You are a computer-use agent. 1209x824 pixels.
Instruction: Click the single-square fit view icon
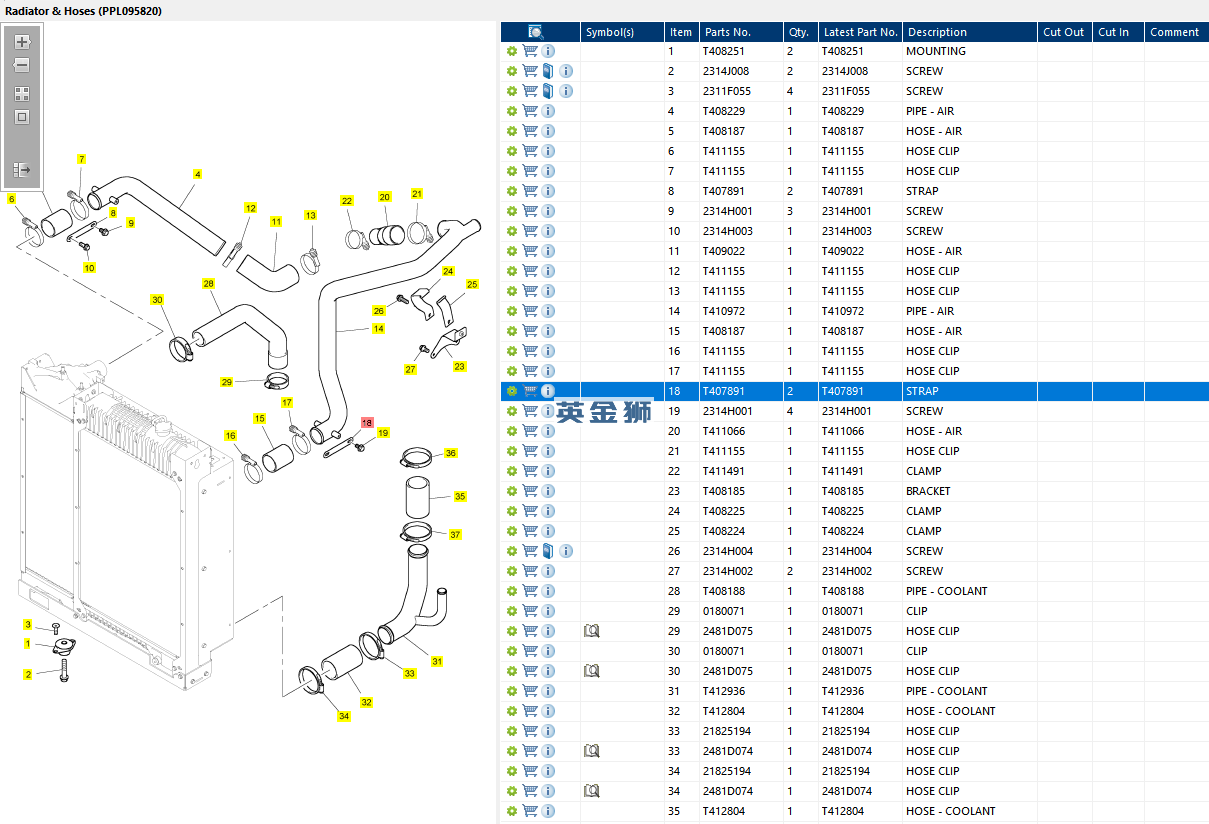(x=22, y=117)
